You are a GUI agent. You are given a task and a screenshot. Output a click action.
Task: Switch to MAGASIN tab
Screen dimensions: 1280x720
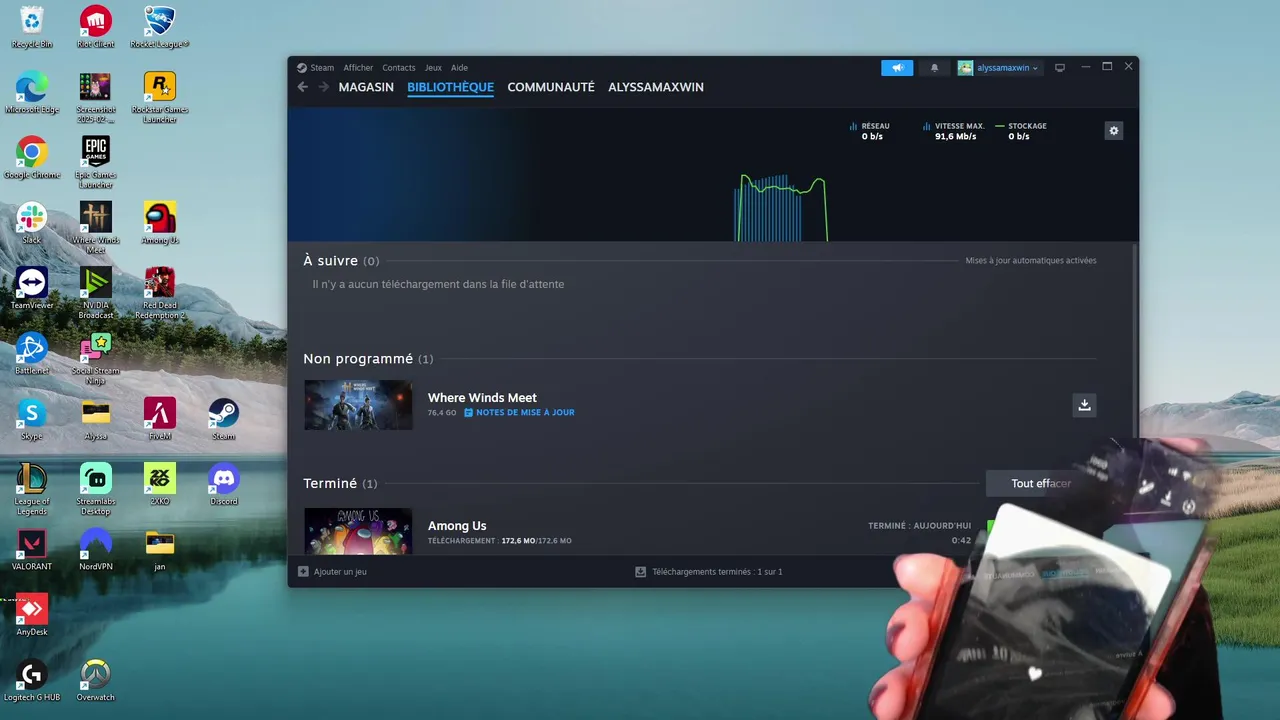(366, 87)
